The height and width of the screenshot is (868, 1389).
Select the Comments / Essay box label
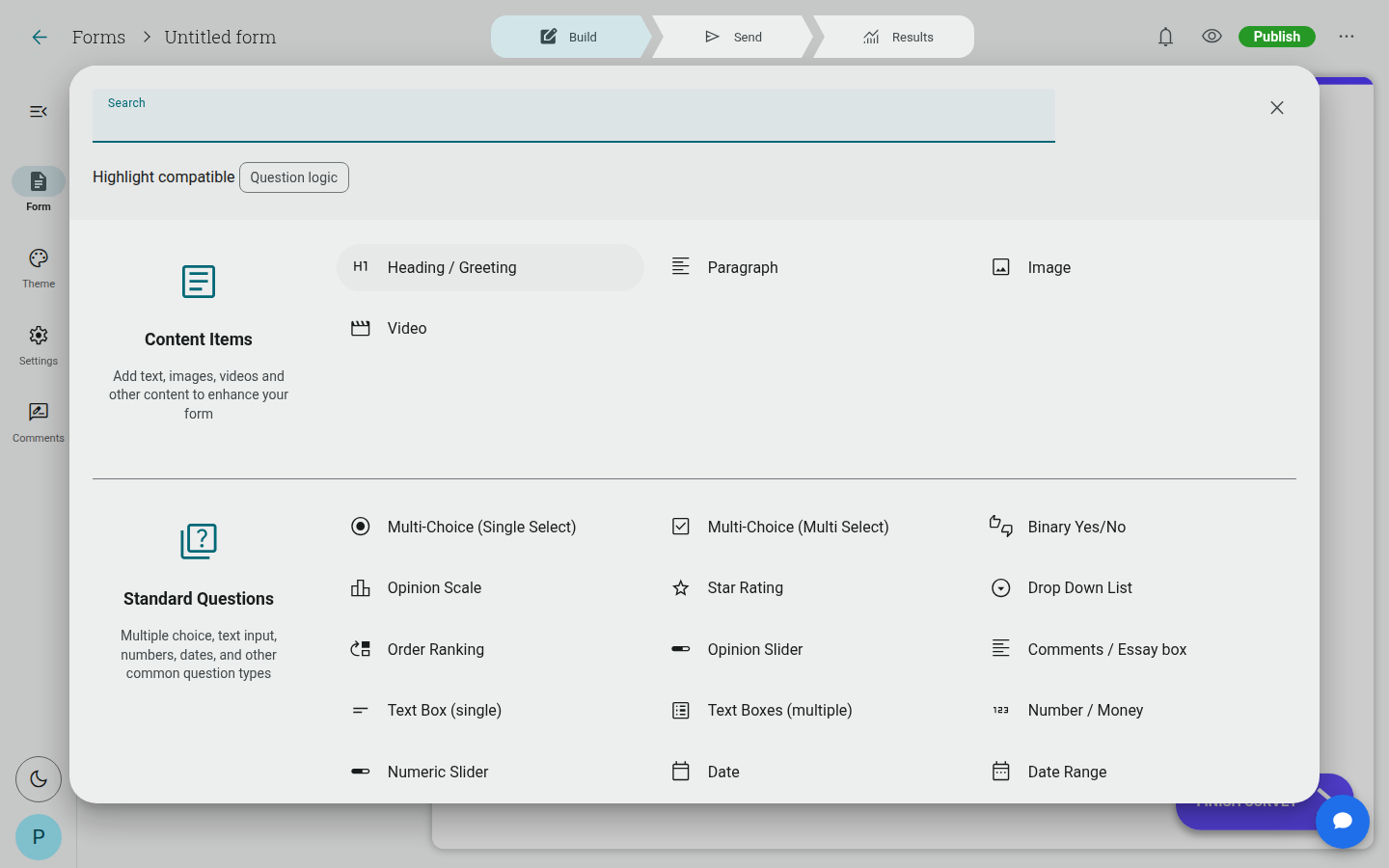pyautogui.click(x=1107, y=649)
